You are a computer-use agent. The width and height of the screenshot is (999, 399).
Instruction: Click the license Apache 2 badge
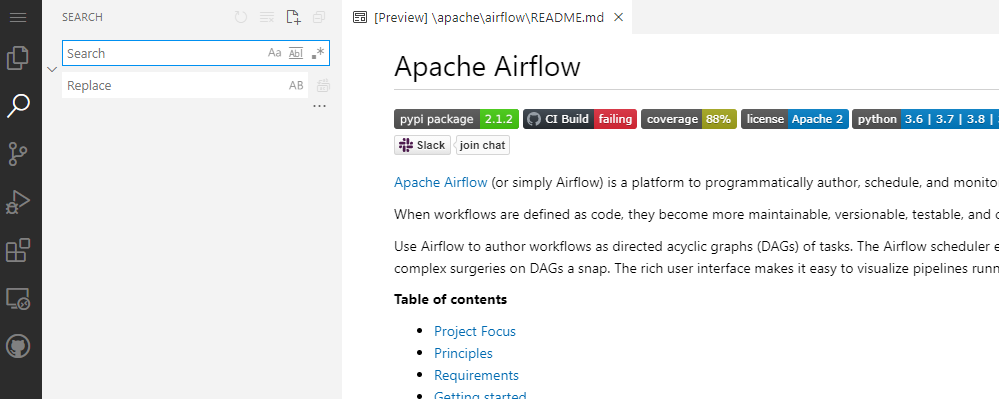[x=794, y=119]
